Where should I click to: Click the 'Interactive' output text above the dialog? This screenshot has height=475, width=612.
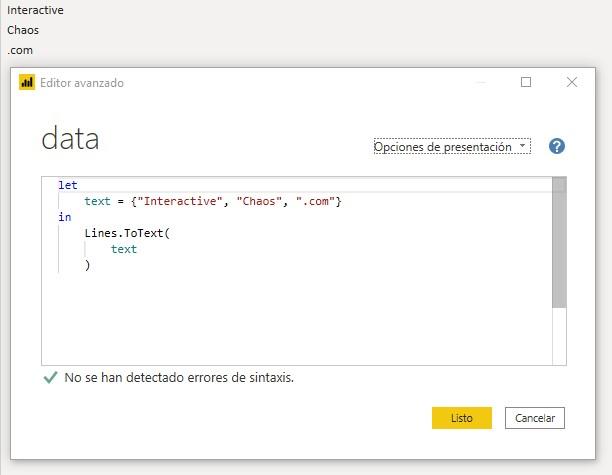pyautogui.click(x=35, y=10)
